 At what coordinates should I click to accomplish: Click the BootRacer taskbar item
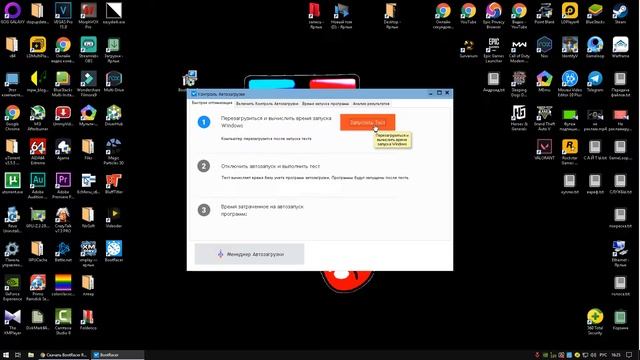click(117, 355)
